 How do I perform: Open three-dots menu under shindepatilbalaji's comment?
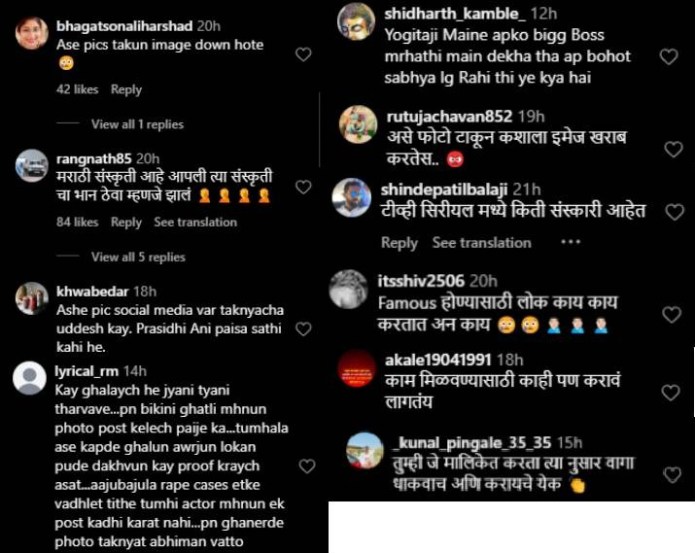(x=570, y=242)
